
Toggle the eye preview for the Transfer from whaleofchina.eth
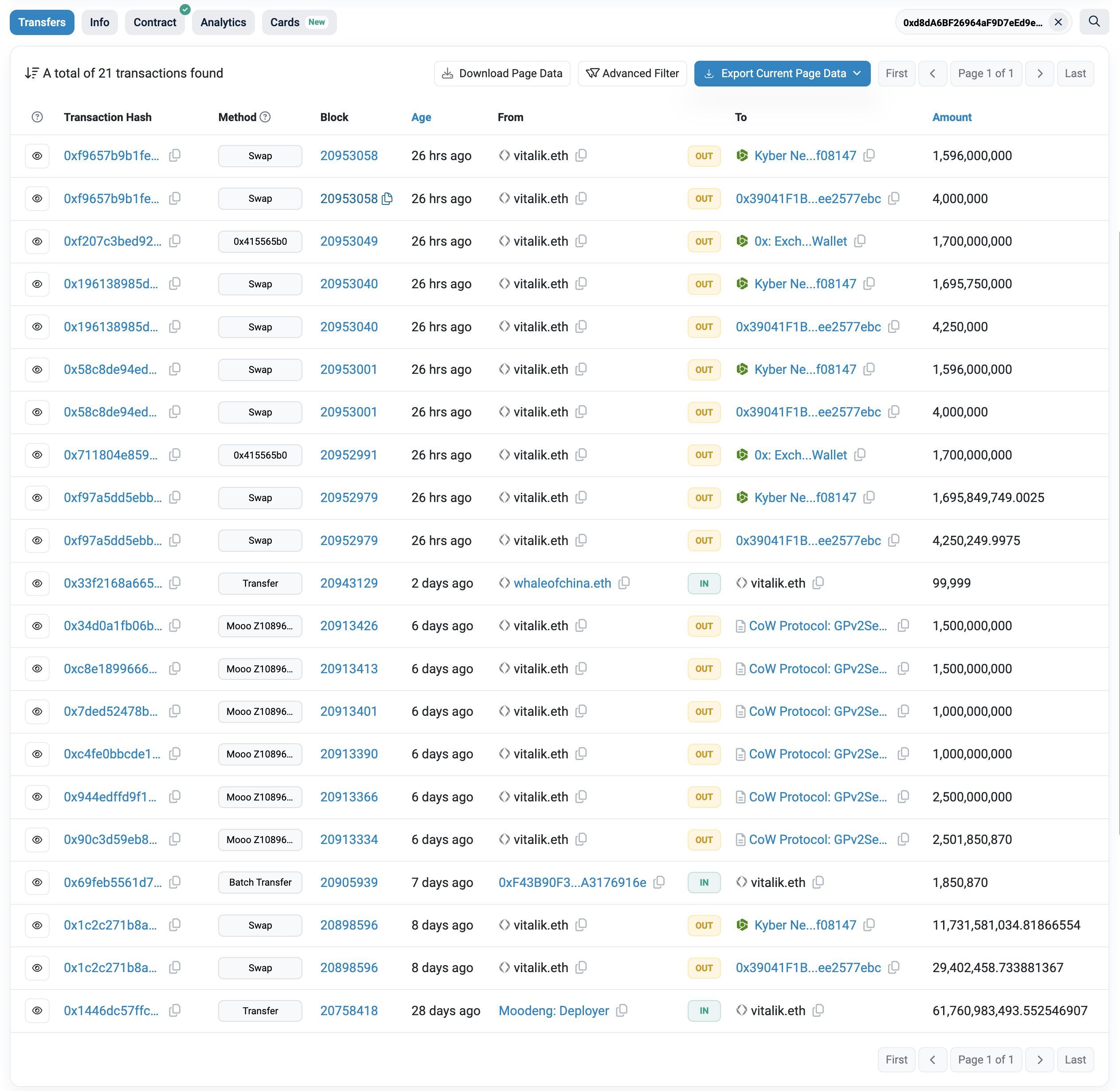pyautogui.click(x=37, y=583)
